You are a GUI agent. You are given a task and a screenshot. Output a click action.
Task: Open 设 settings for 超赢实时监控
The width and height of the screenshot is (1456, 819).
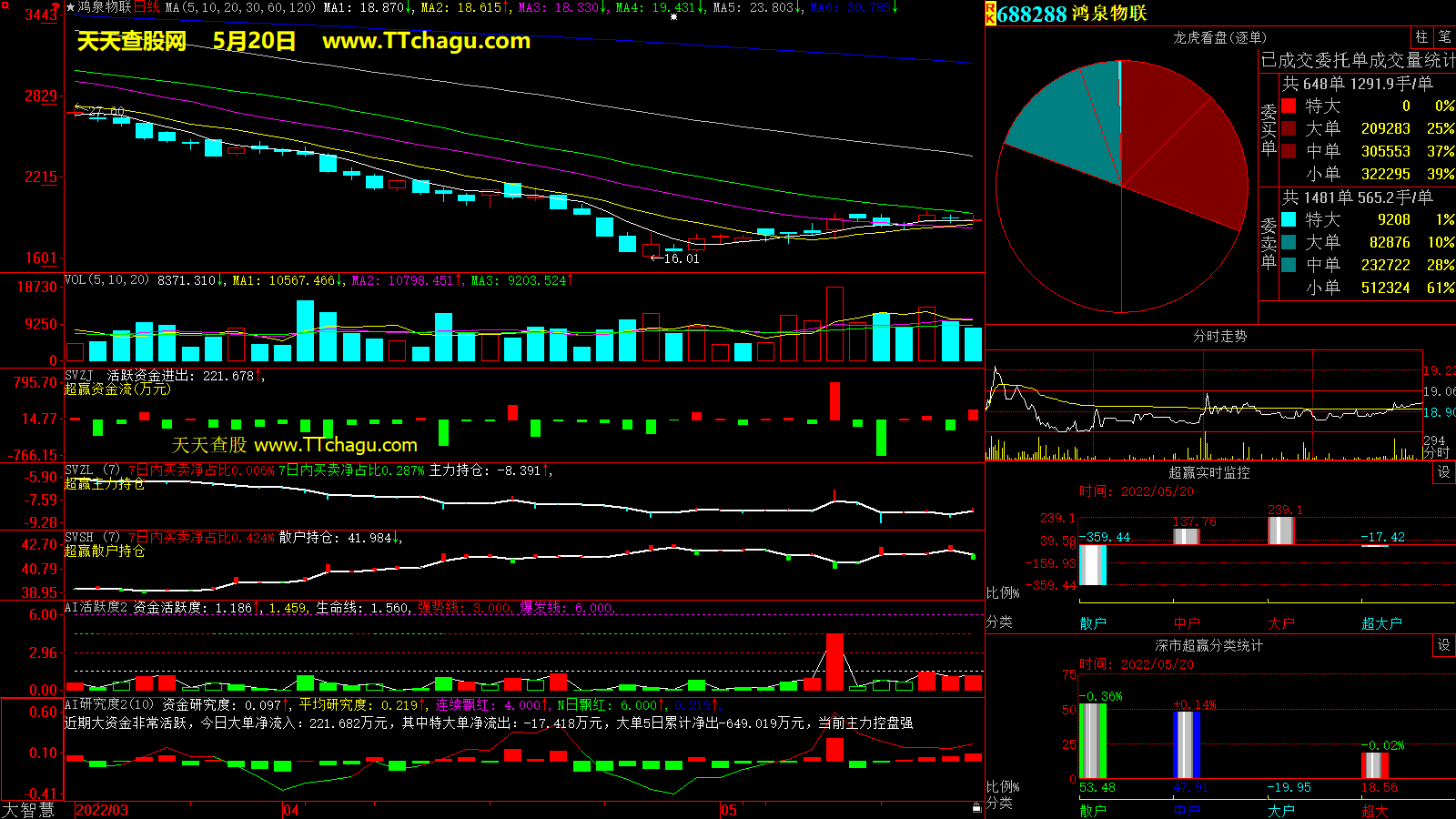click(1444, 472)
